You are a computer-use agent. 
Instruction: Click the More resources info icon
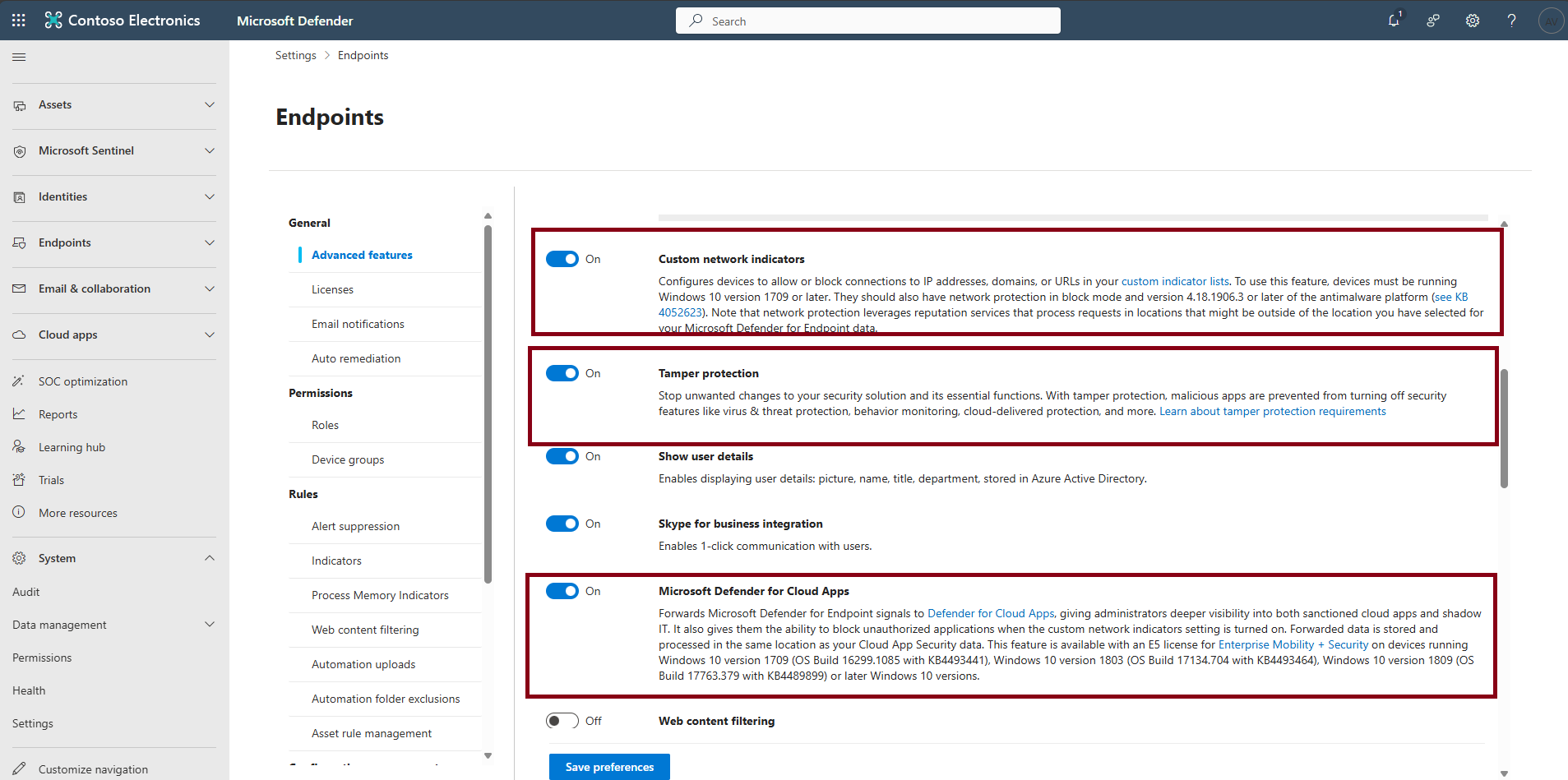click(19, 512)
